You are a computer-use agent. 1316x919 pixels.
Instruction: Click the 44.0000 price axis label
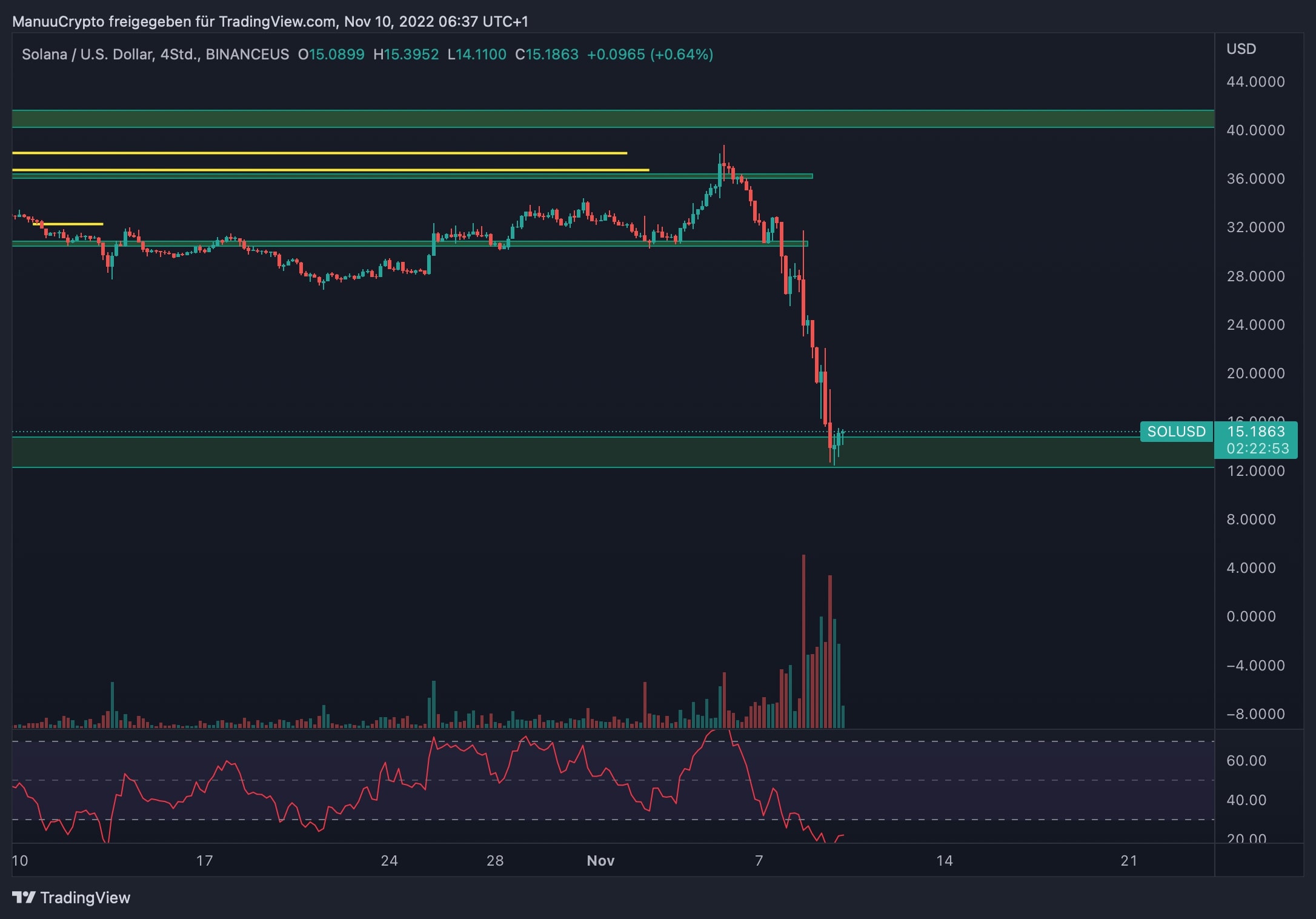[1255, 82]
